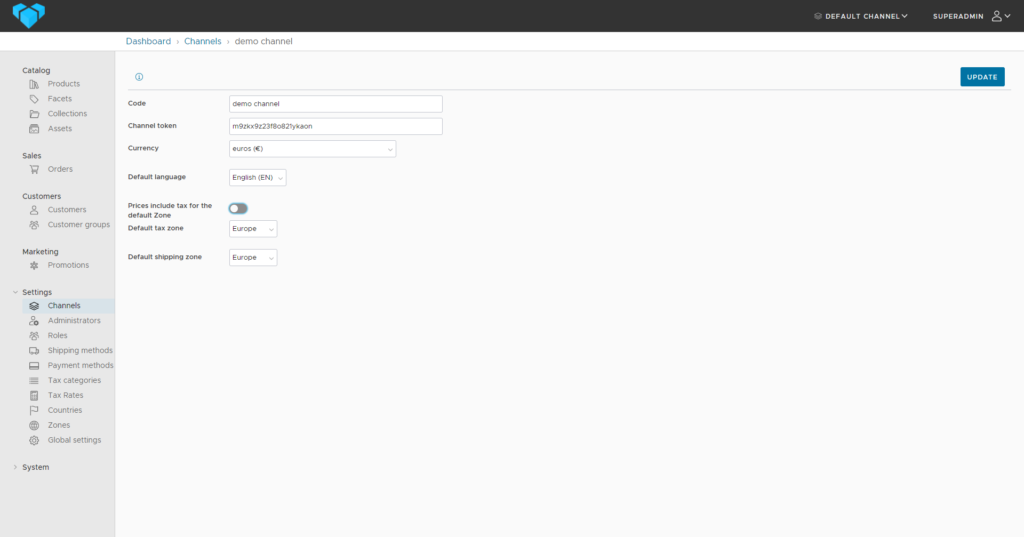Open Countries in the sidebar
The image size is (1024, 537).
65,411
